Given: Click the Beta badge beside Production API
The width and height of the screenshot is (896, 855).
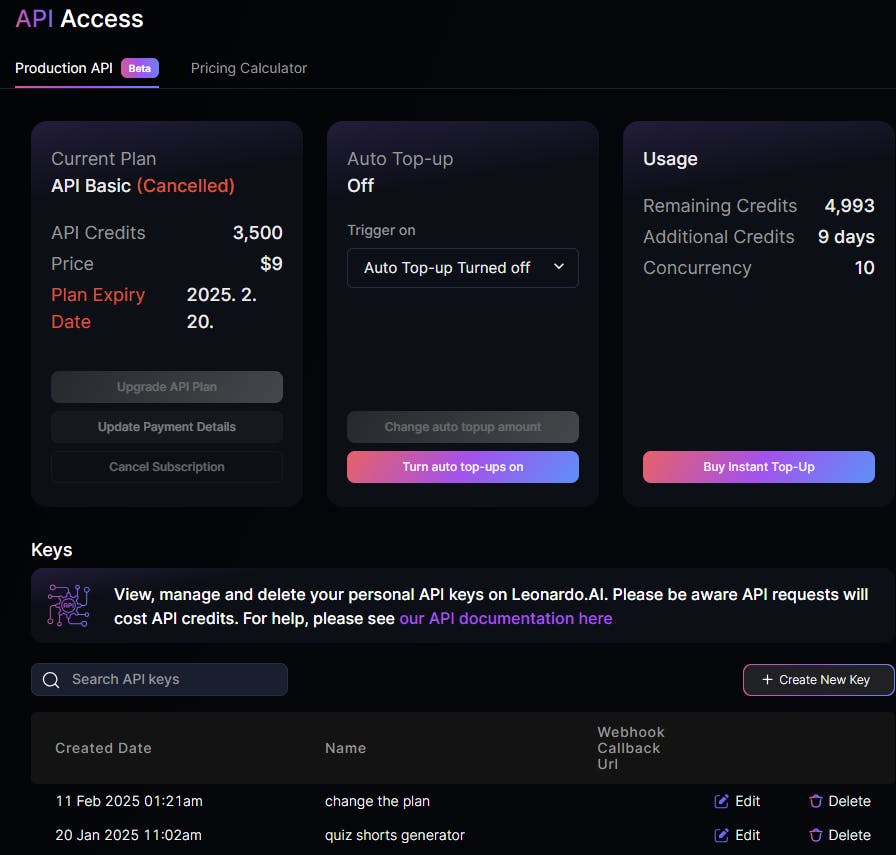Looking at the screenshot, I should [x=140, y=68].
